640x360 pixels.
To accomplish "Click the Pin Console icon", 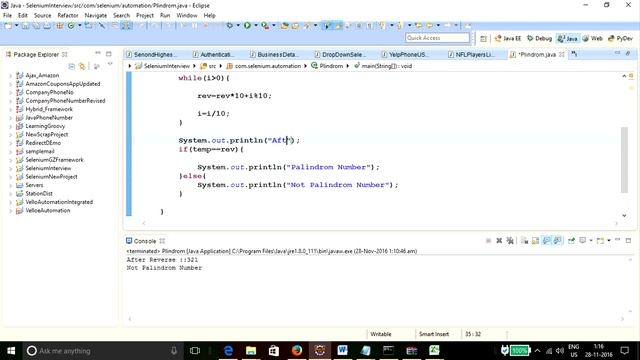I will coord(571,241).
